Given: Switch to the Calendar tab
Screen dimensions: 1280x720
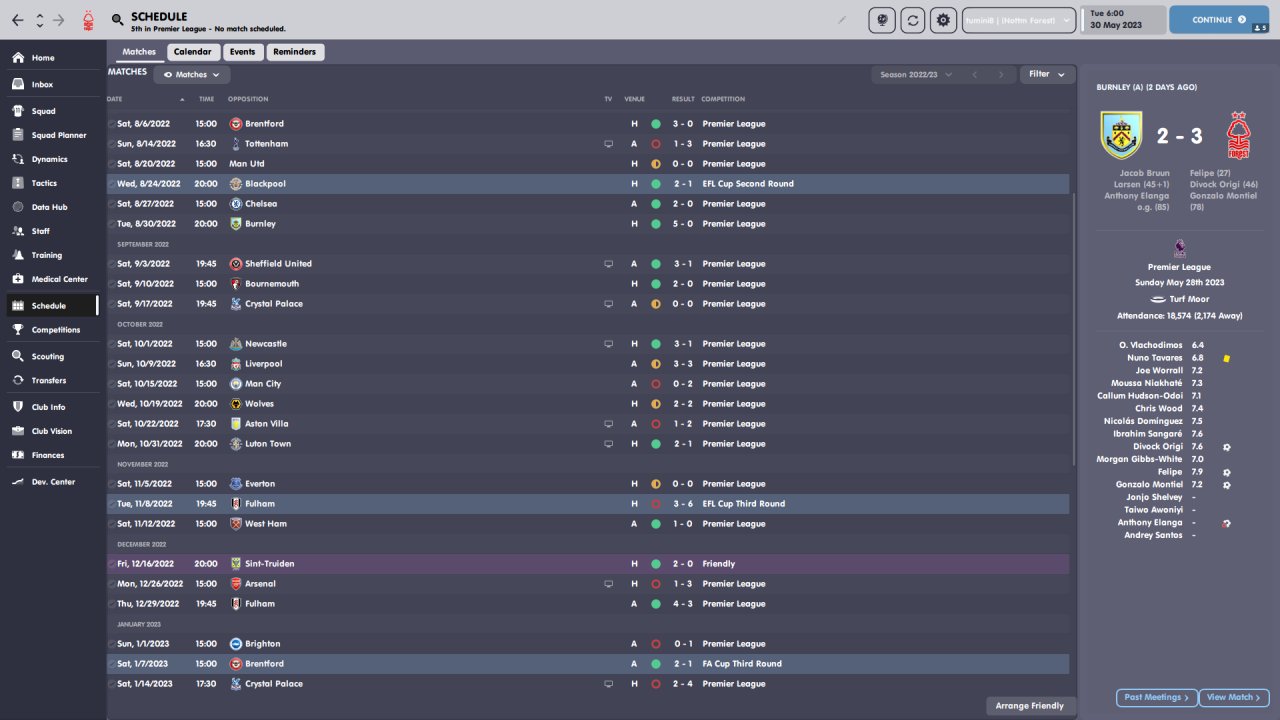Looking at the screenshot, I should (192, 52).
